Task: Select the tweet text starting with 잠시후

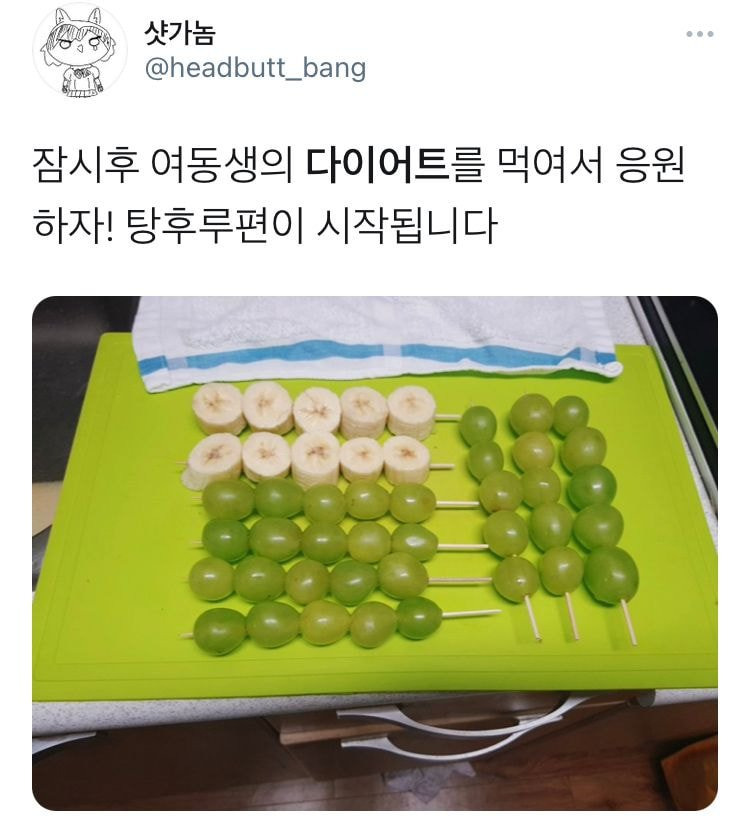Action: click(358, 195)
